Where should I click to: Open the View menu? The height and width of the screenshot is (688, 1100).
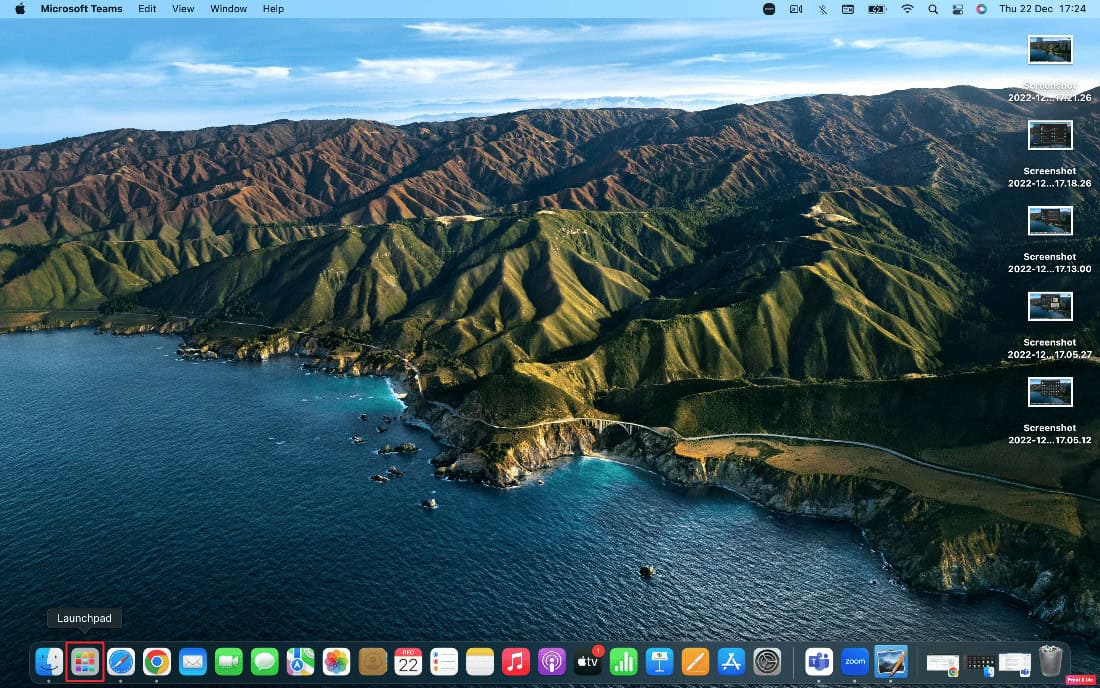point(183,9)
